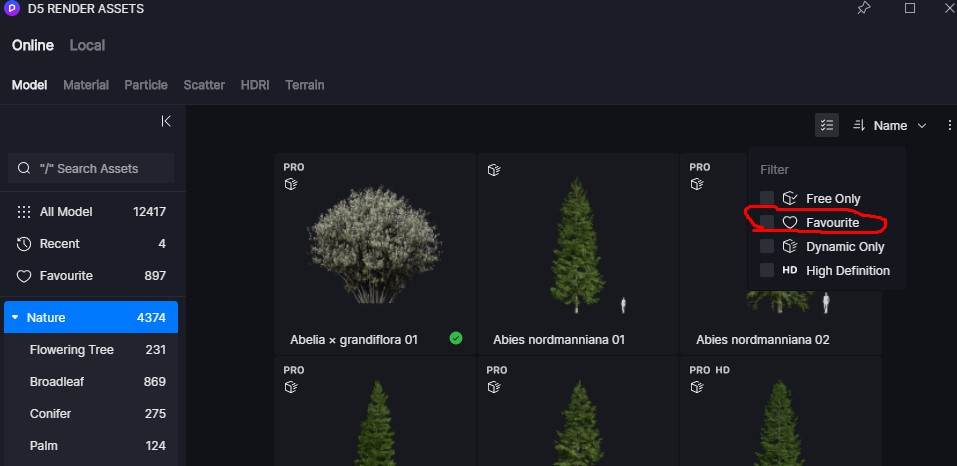Click box icon on Abies nordmanniana 01 card

[x=494, y=170]
